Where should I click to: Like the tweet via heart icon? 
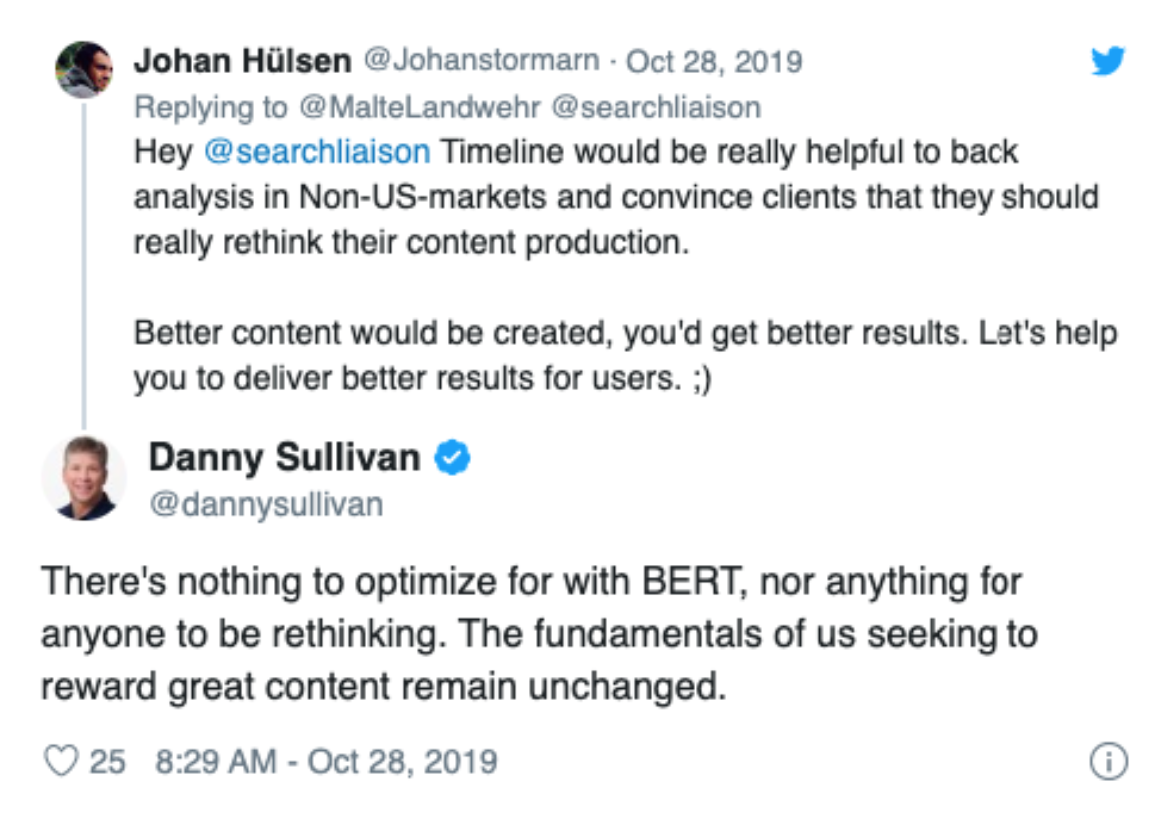click(61, 761)
